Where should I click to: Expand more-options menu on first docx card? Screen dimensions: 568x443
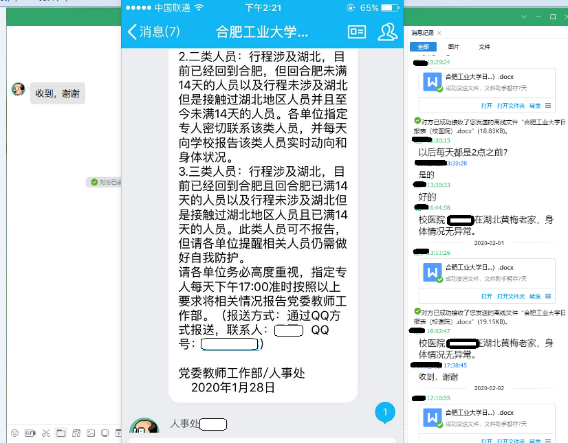[548, 105]
